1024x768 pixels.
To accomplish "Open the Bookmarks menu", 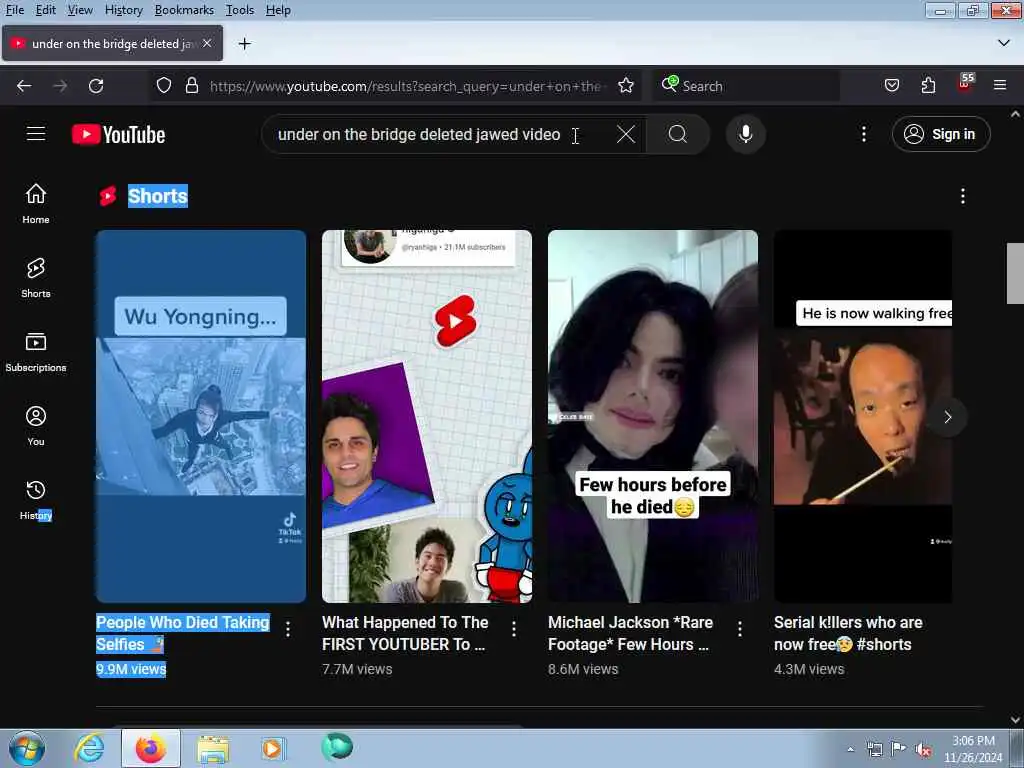I will (184, 10).
